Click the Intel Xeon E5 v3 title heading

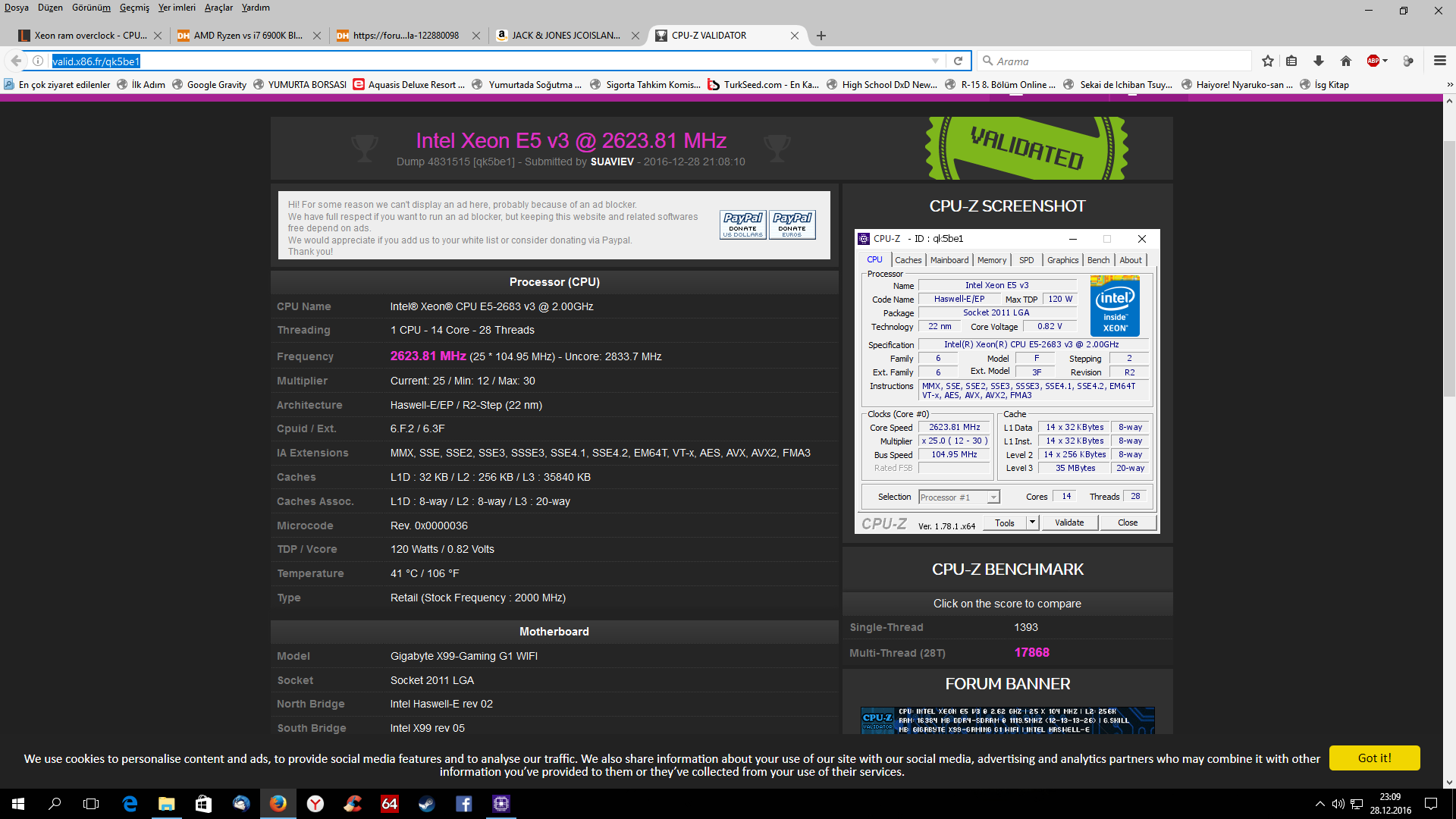coord(570,141)
